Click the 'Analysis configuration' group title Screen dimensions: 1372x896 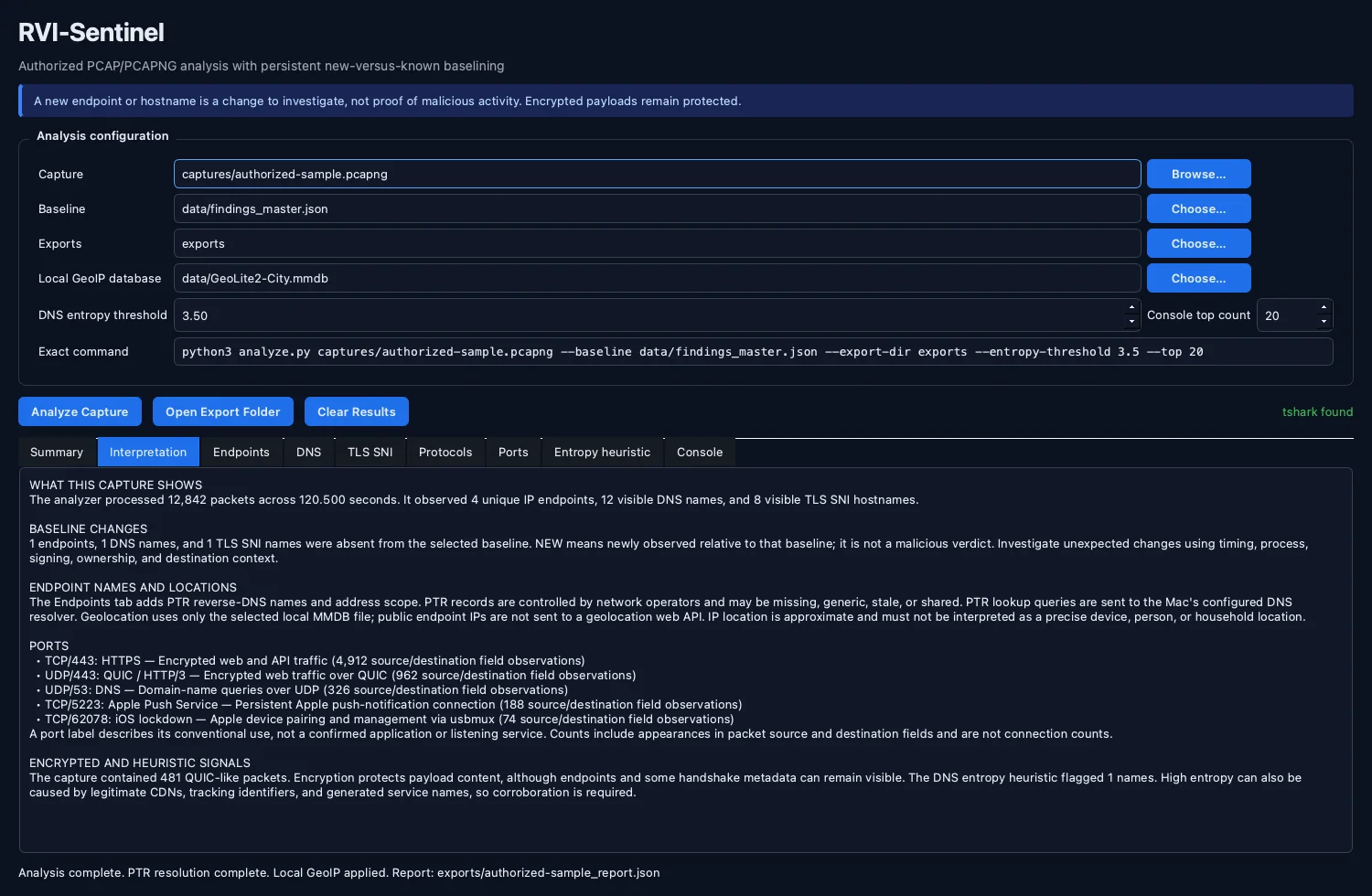pyautogui.click(x=102, y=136)
